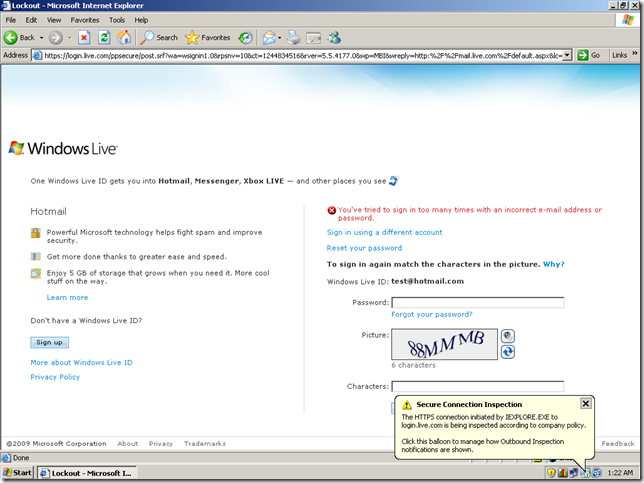Open the Task Manager tray icon with colored bars
The image size is (644, 483).
point(563,473)
